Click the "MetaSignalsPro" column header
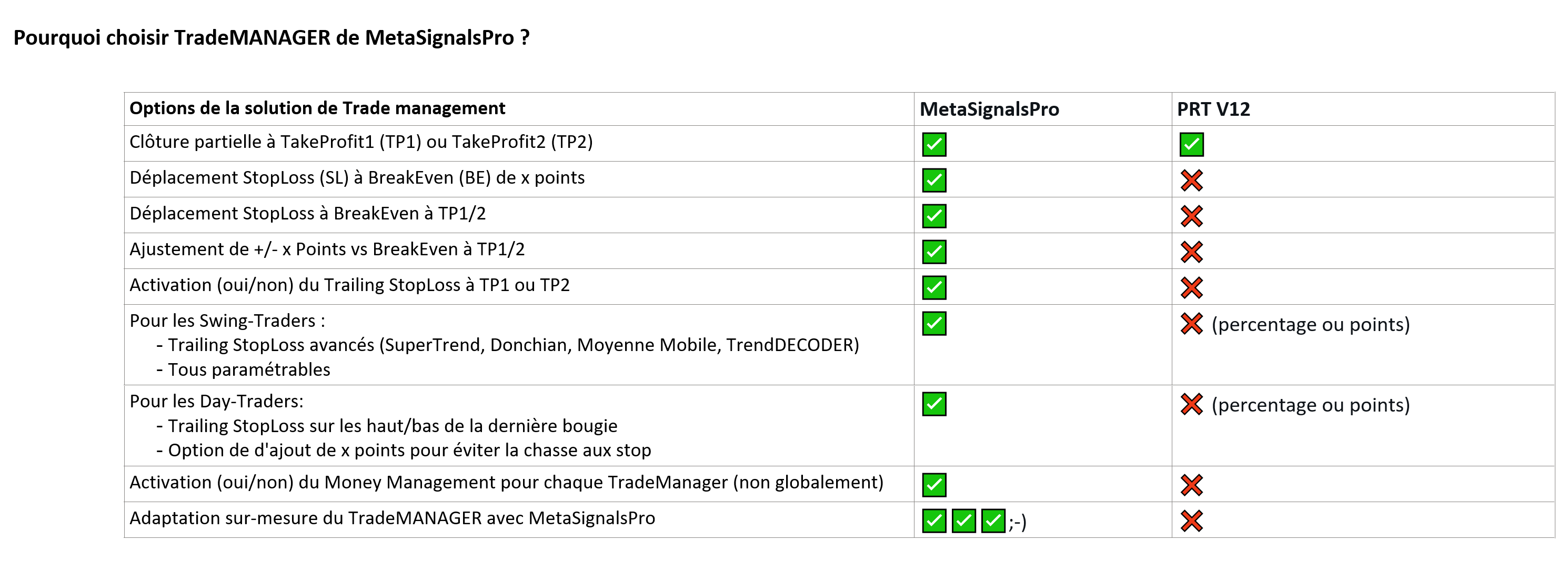The image size is (1568, 570). [x=989, y=109]
